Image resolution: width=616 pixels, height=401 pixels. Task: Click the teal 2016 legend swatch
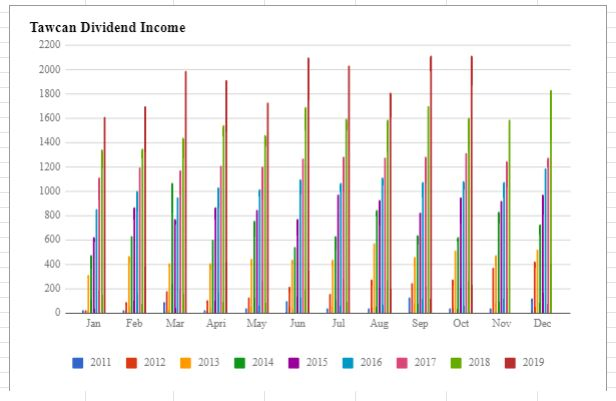click(x=348, y=362)
